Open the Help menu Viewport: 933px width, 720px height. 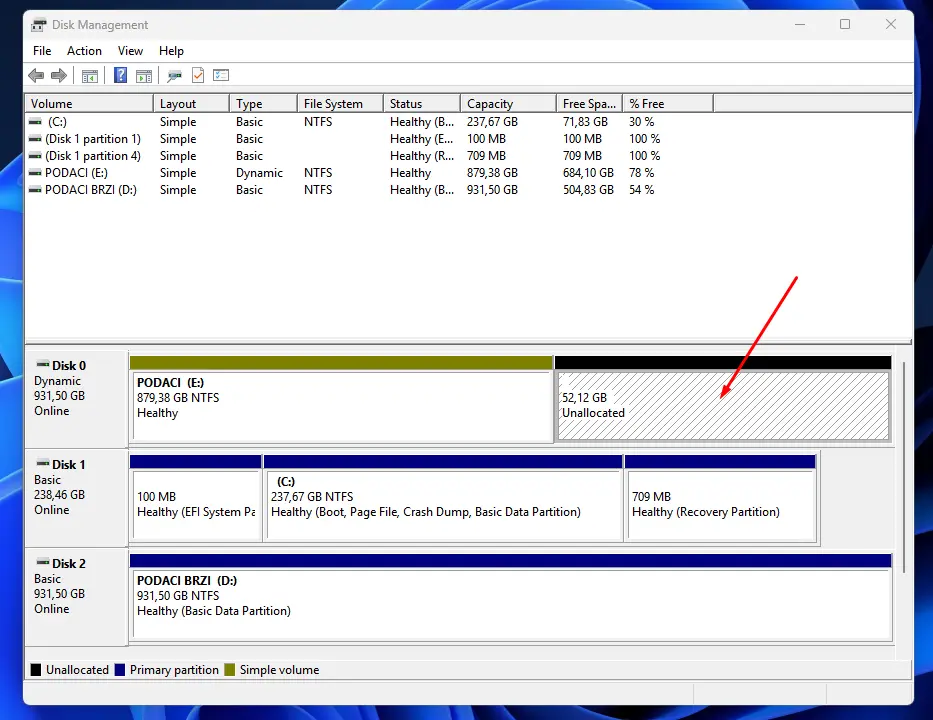(171, 50)
